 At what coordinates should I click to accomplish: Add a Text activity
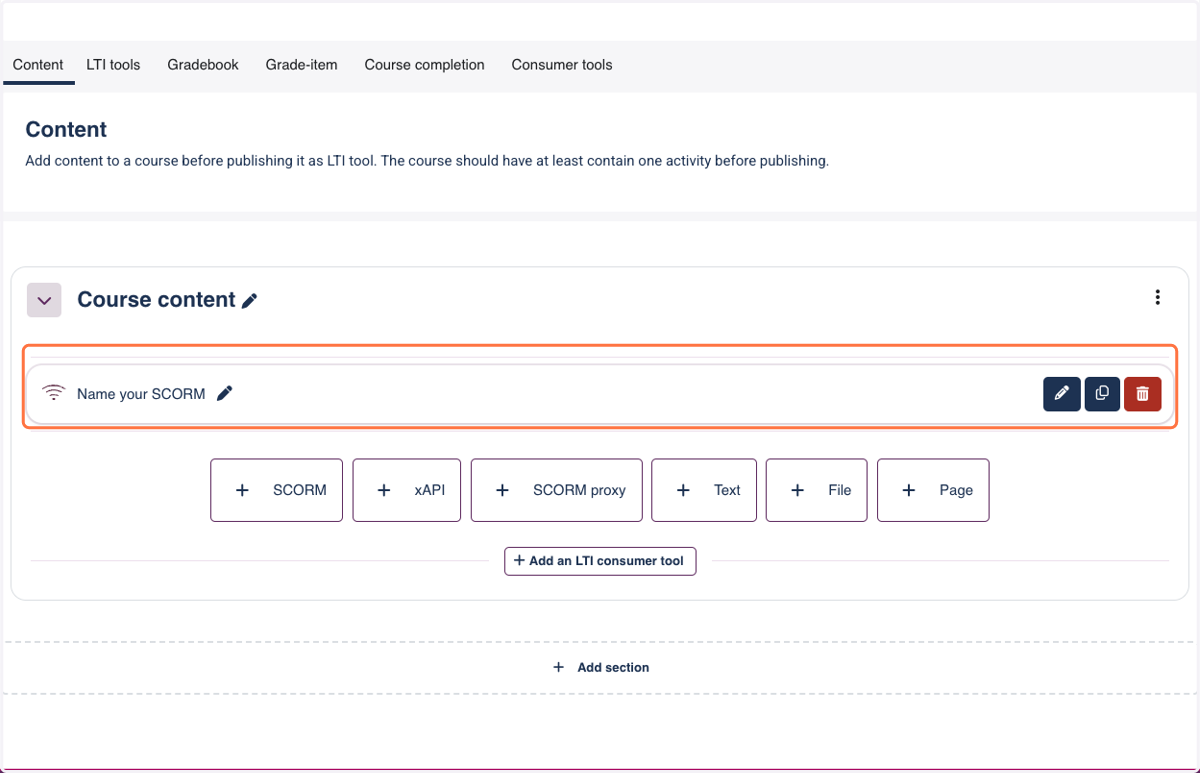(x=703, y=490)
